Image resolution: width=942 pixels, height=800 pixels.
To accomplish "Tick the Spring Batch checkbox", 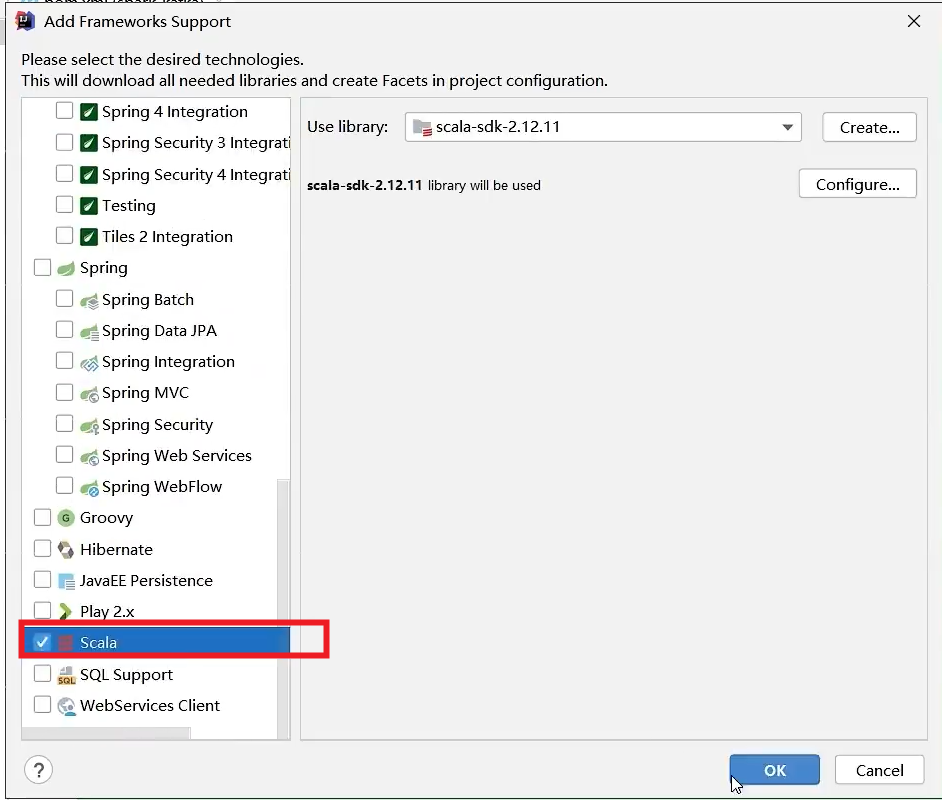I will [x=64, y=298].
